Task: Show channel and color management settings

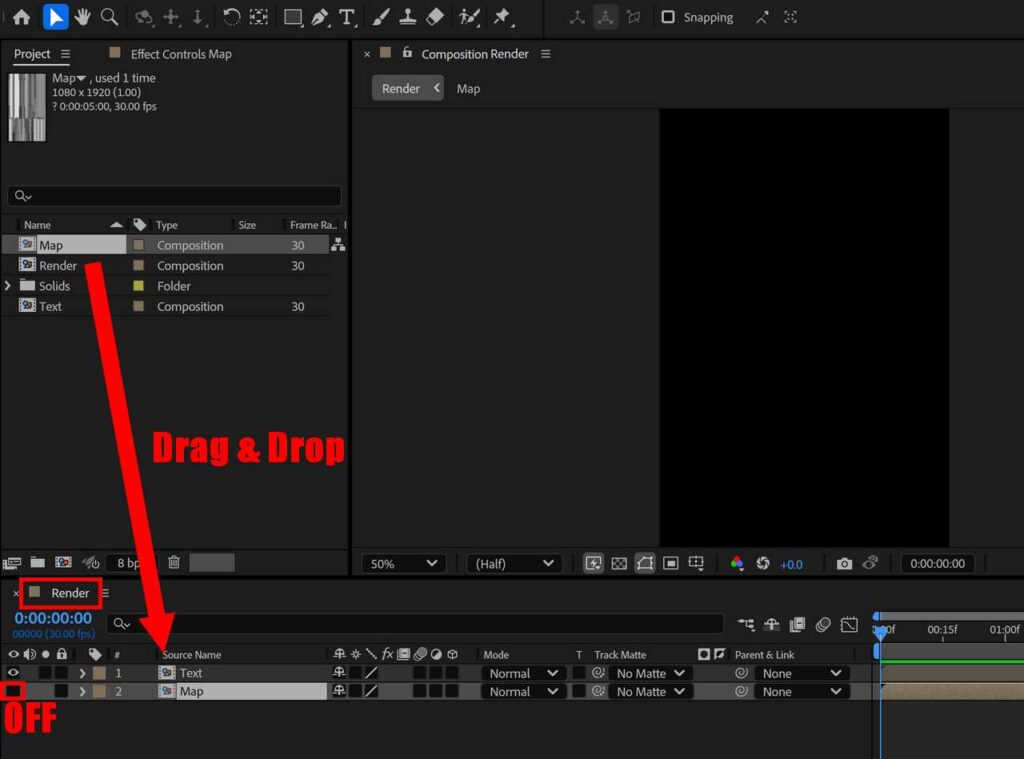Action: 737,564
